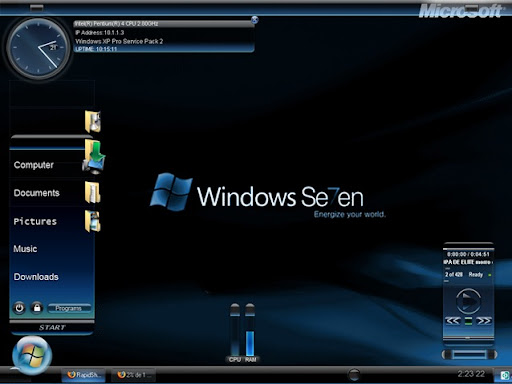The width and height of the screenshot is (512, 384).
Task: Open the Windows Start orb
Action: pyautogui.click(x=32, y=355)
